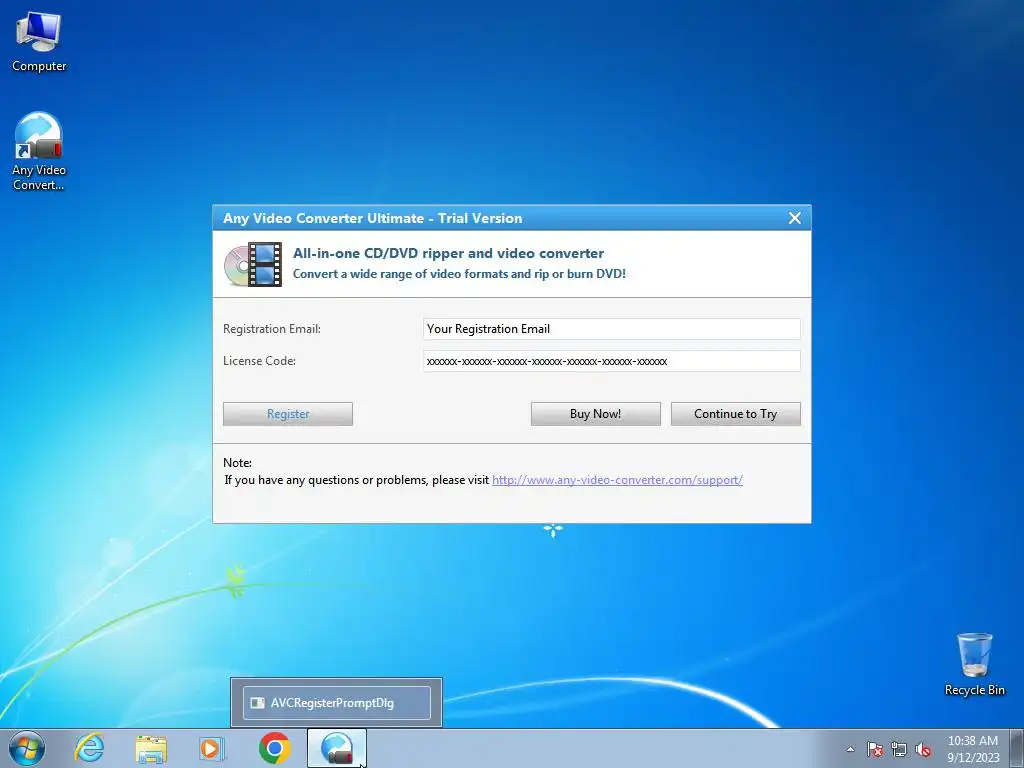Show hidden system tray icons arrow
The width and height of the screenshot is (1024, 768).
pyautogui.click(x=850, y=749)
